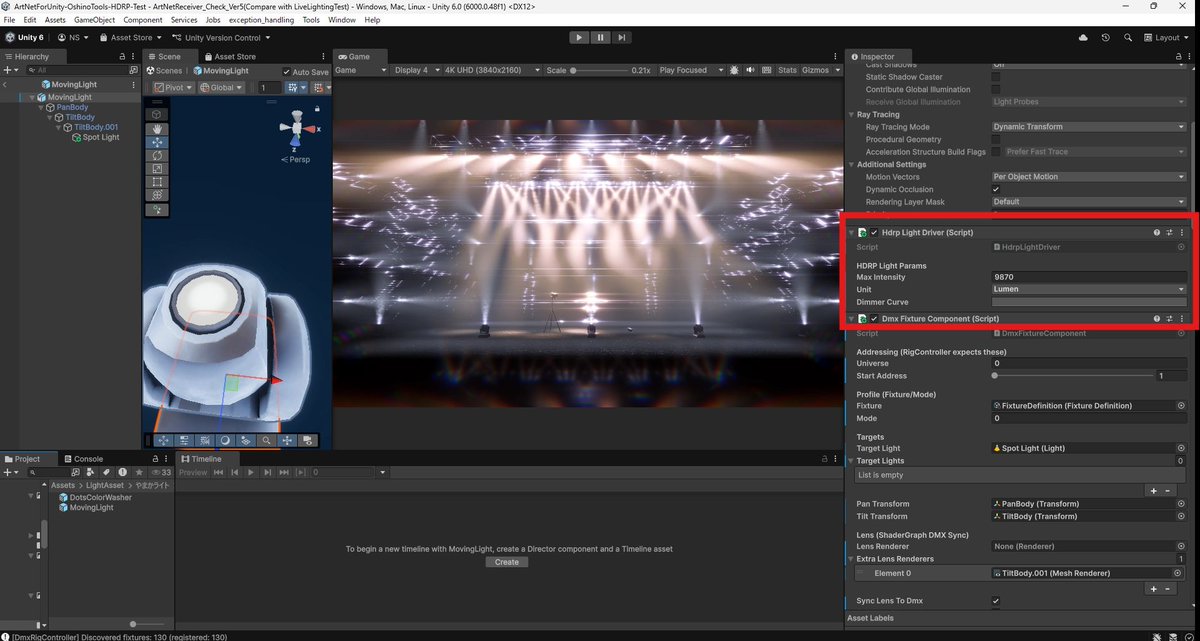This screenshot has height=641, width=1200.
Task: Click the Create timeline button
Action: pyautogui.click(x=507, y=562)
